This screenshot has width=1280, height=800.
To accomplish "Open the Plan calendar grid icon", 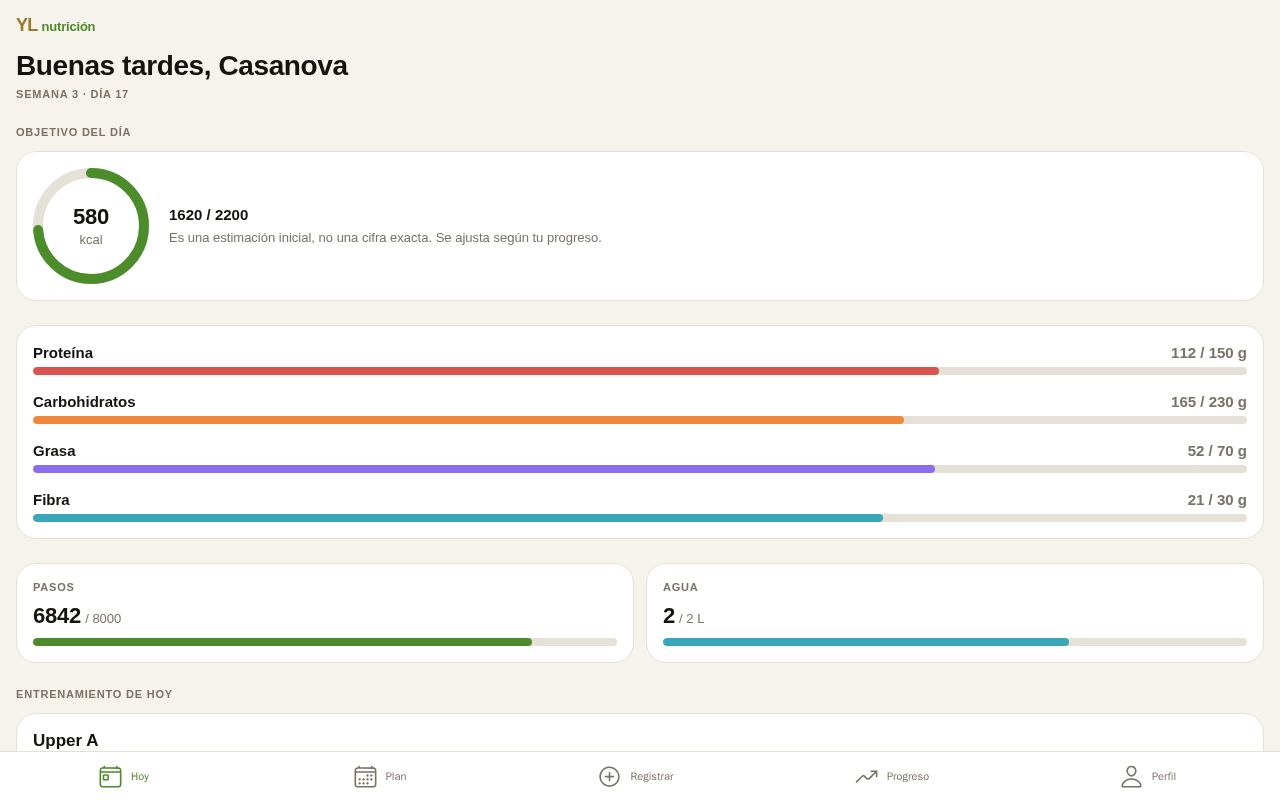I will (x=365, y=776).
